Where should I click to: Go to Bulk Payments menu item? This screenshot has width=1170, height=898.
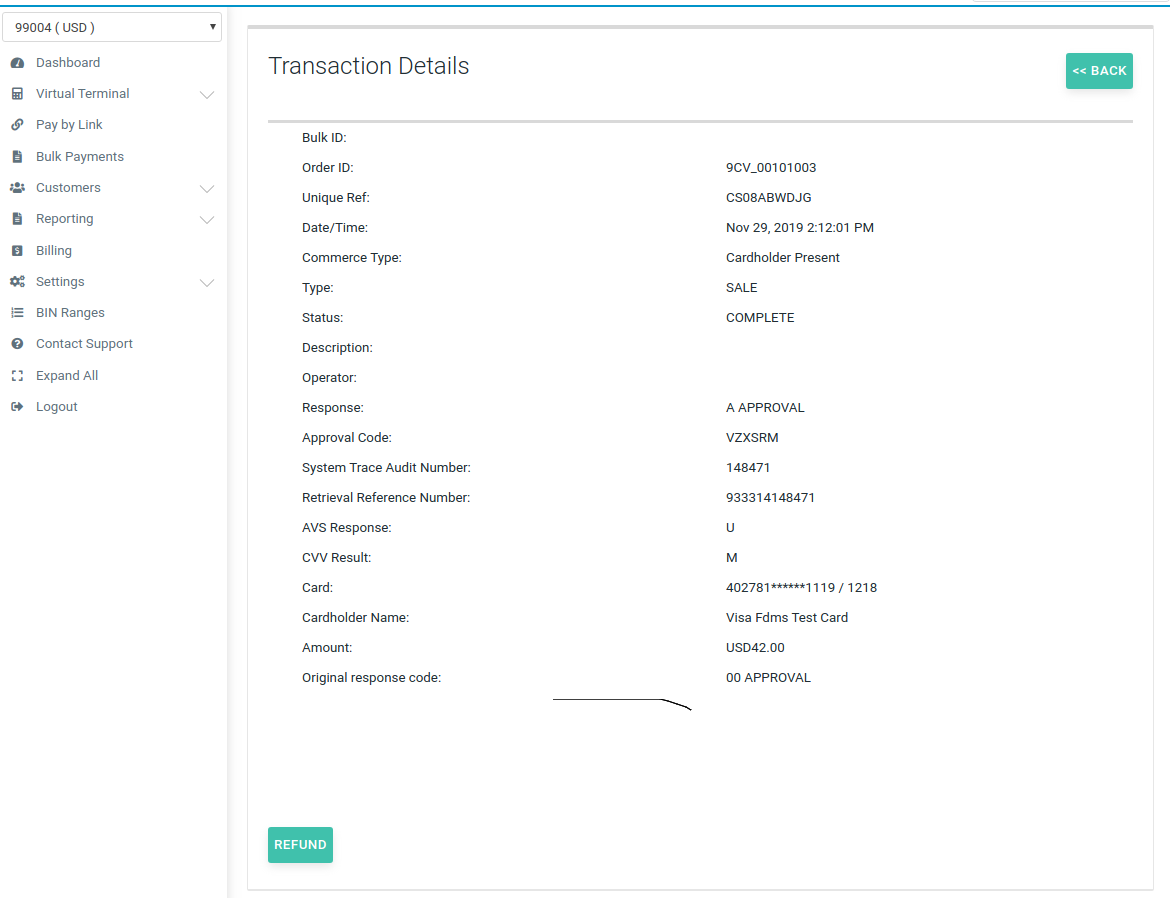coord(80,157)
